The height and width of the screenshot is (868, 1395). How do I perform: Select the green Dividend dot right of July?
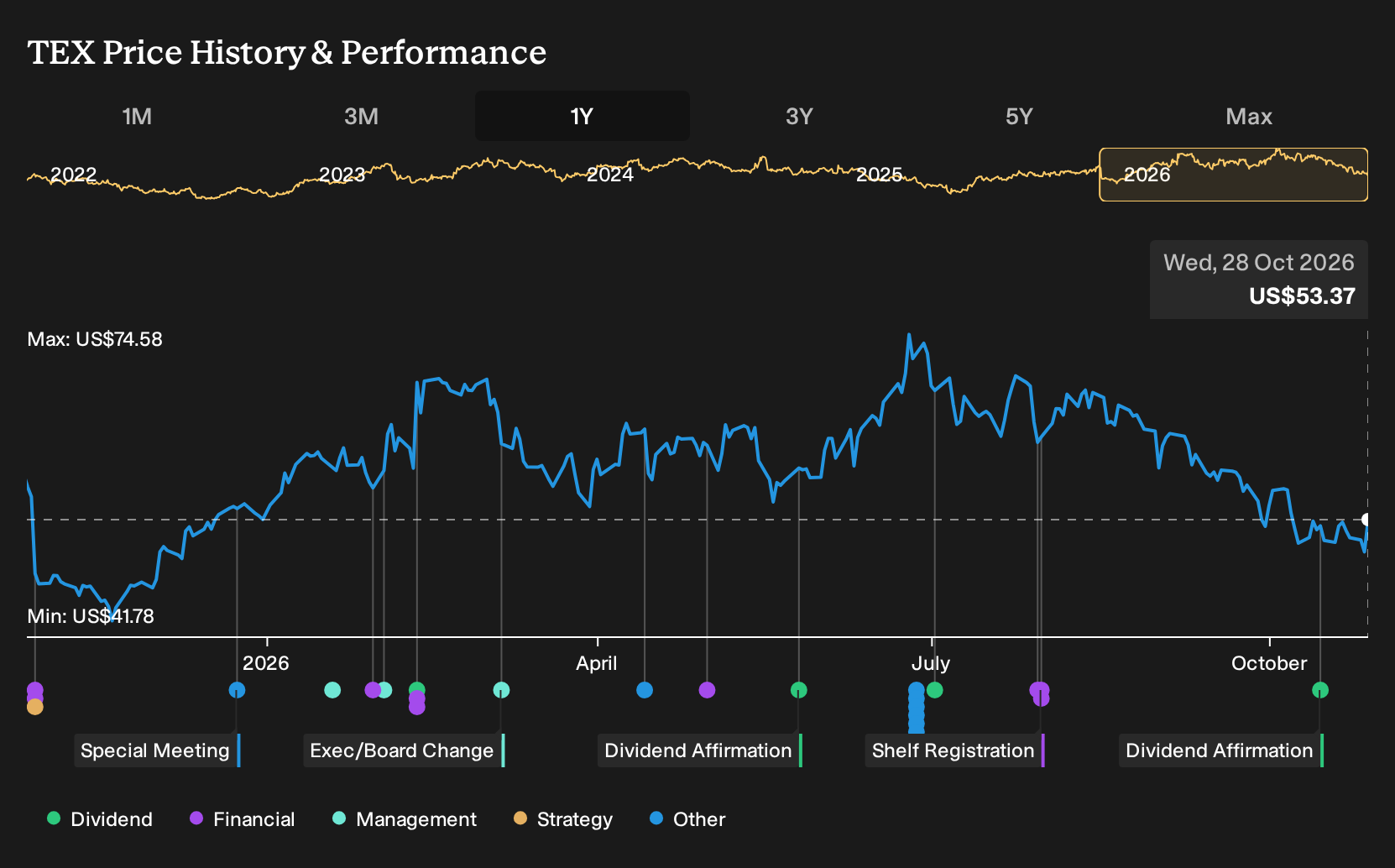pyautogui.click(x=934, y=690)
